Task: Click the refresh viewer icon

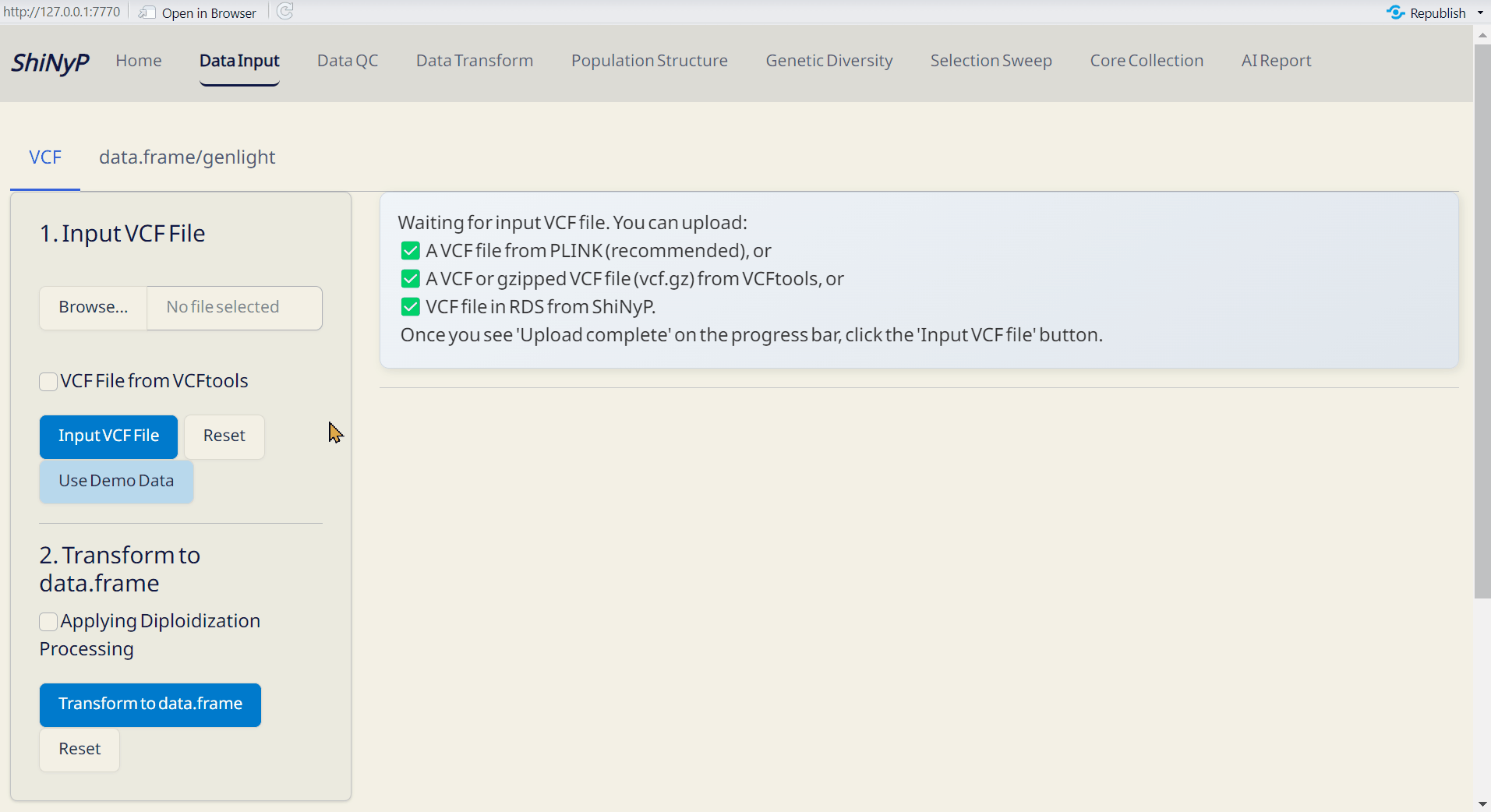Action: coord(285,12)
